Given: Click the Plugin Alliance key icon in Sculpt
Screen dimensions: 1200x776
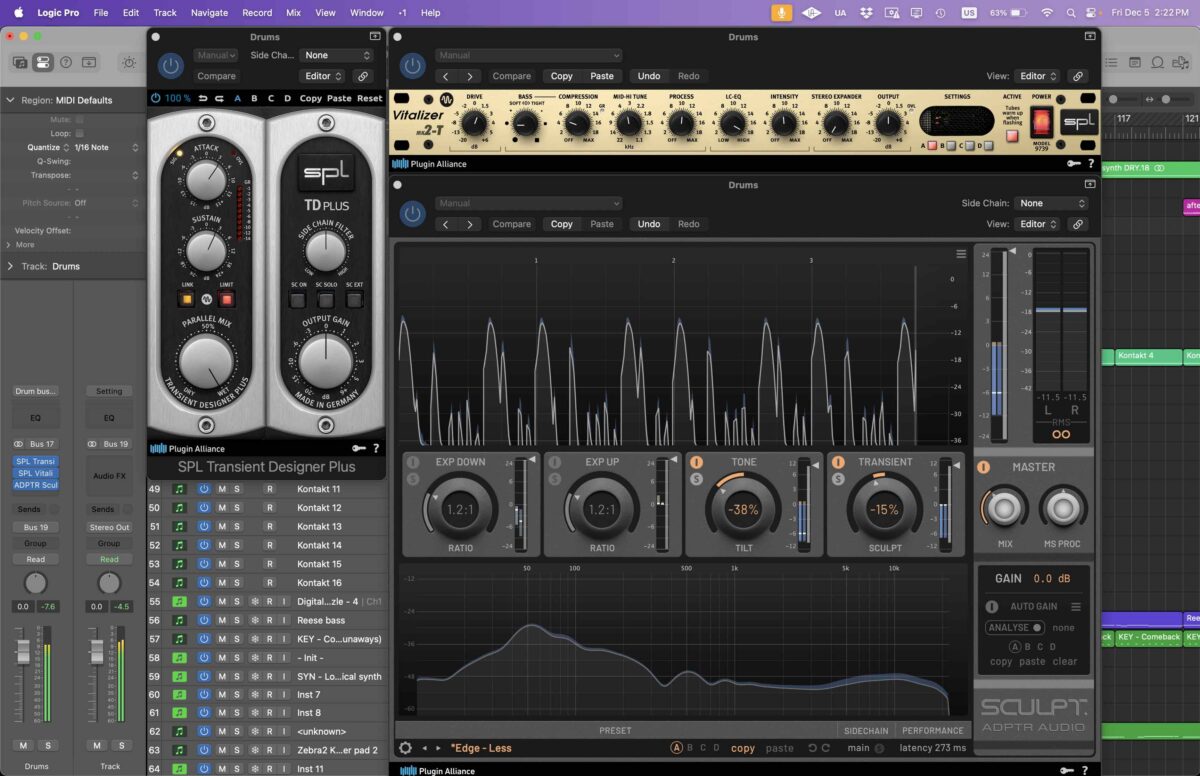Looking at the screenshot, I should click(1068, 771).
